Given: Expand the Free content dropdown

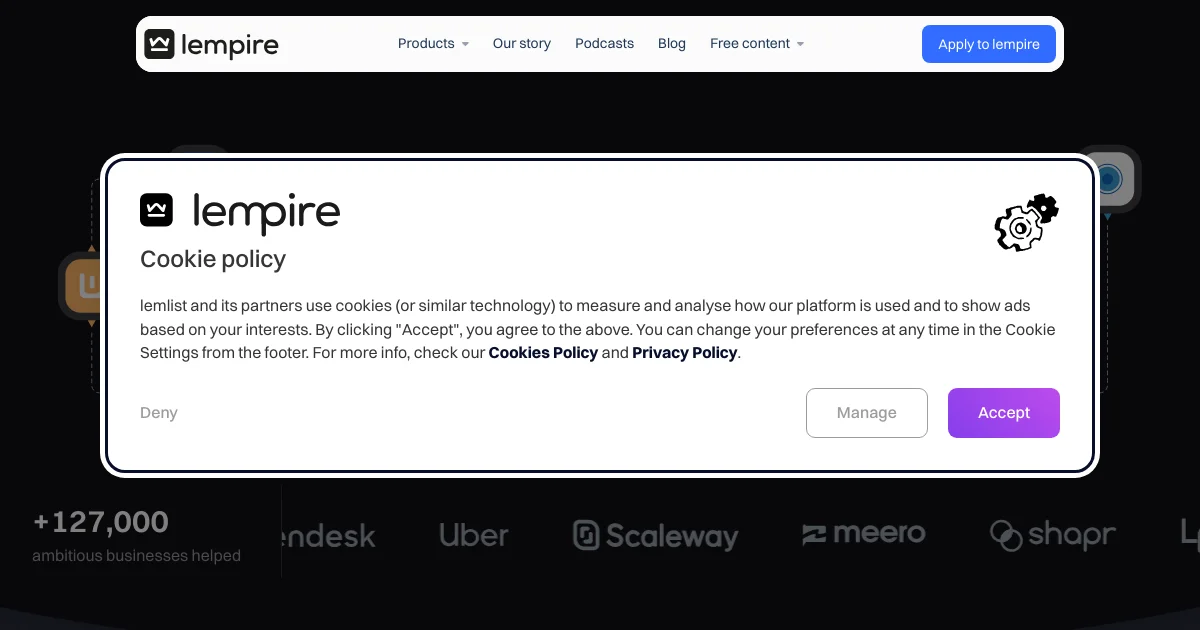Looking at the screenshot, I should 757,44.
